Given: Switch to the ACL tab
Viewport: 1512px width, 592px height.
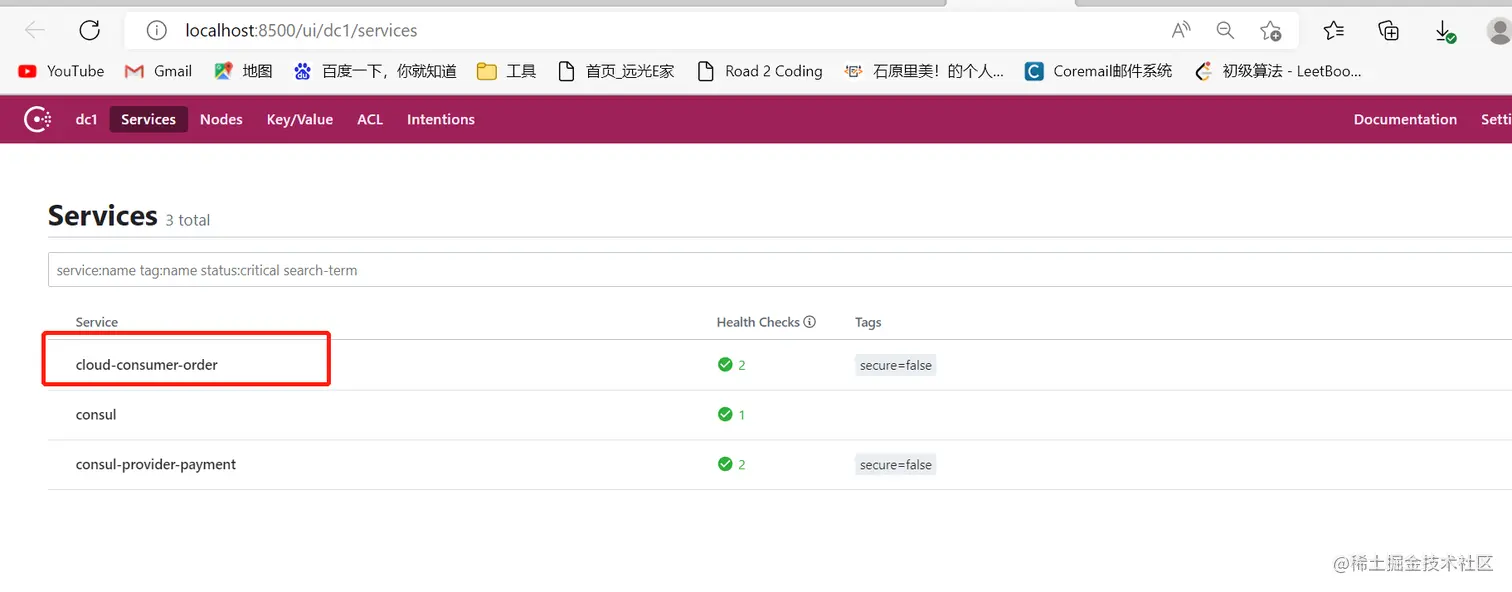Looking at the screenshot, I should (x=370, y=120).
